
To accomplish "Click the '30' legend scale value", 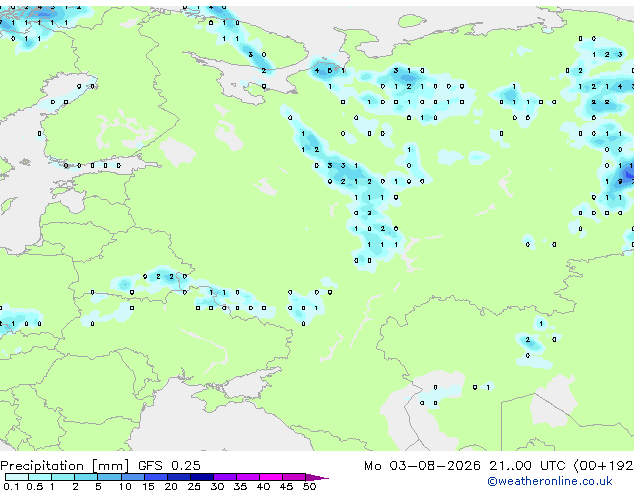I will (x=217, y=486).
